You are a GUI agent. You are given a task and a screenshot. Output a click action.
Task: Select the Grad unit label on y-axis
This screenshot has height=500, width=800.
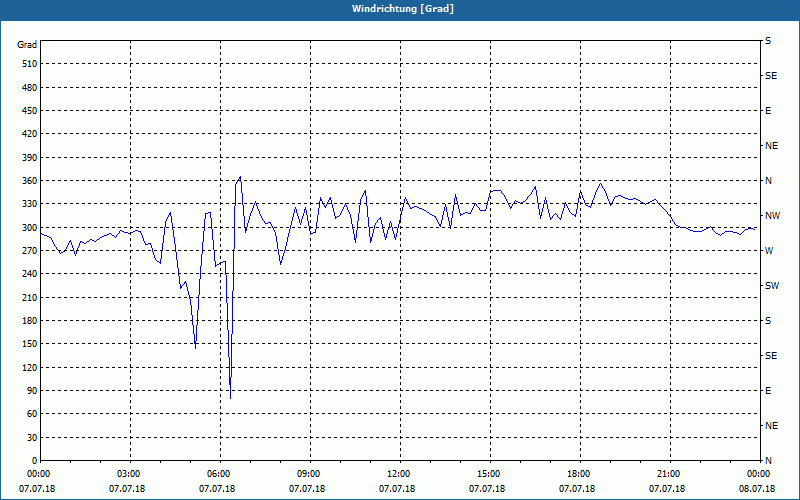(x=27, y=45)
